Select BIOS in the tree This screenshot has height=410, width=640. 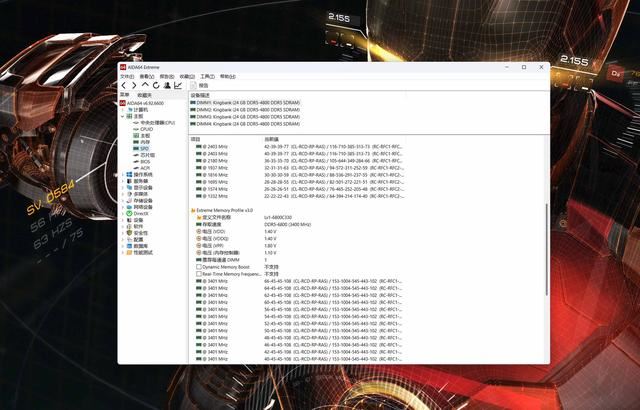pos(142,162)
